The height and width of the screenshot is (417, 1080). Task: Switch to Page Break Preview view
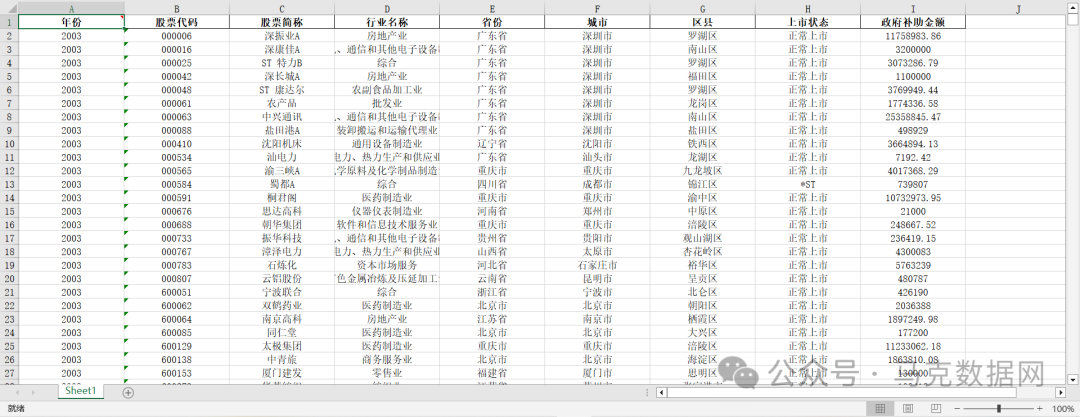[x=936, y=409]
